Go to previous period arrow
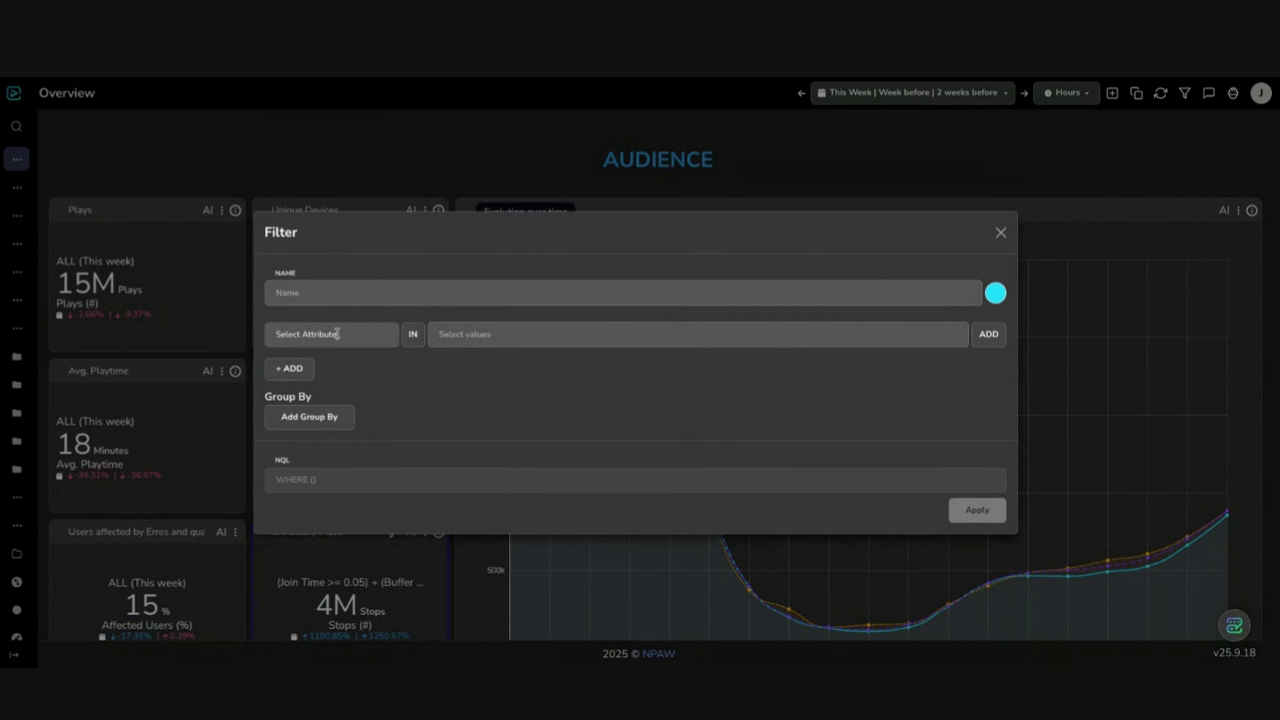 (x=801, y=93)
